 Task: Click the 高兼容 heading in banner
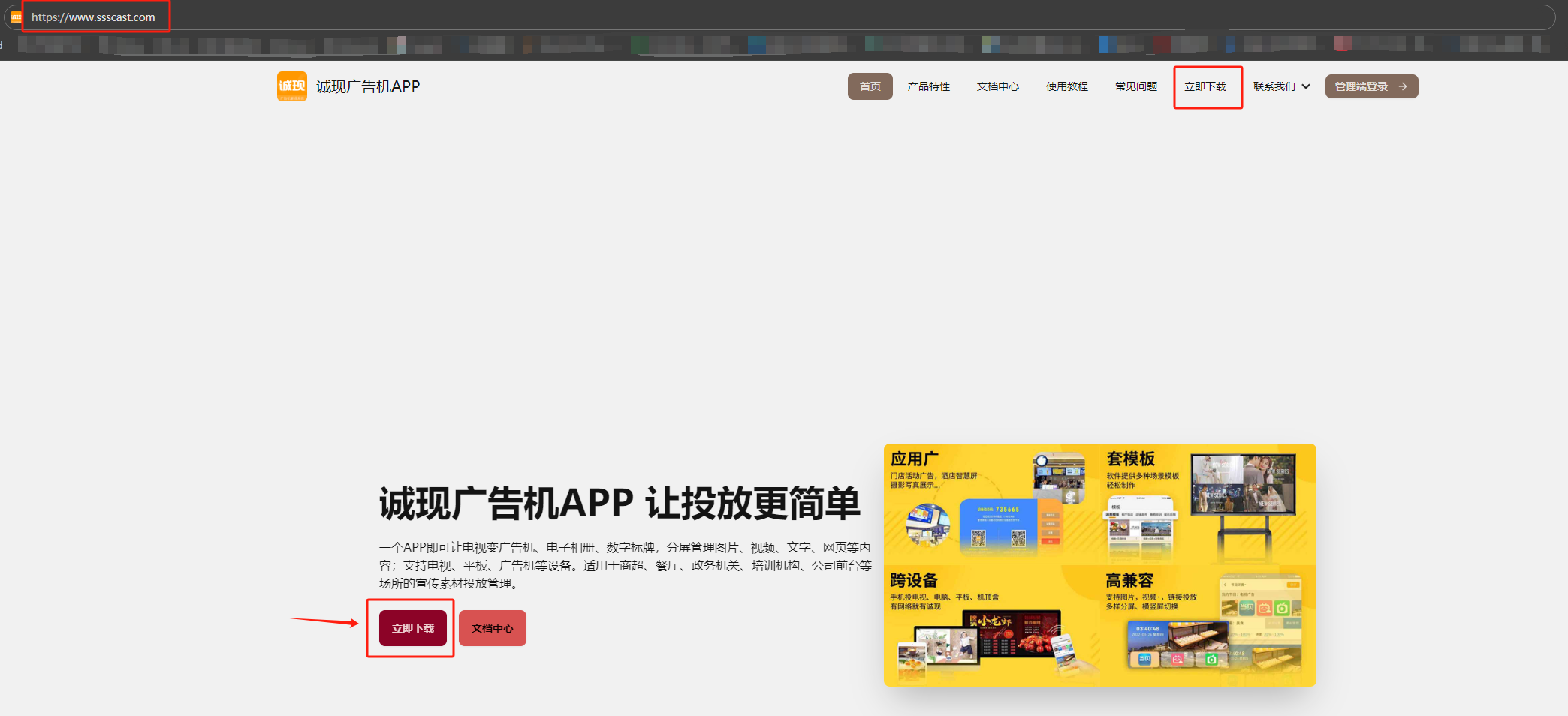pos(1129,580)
